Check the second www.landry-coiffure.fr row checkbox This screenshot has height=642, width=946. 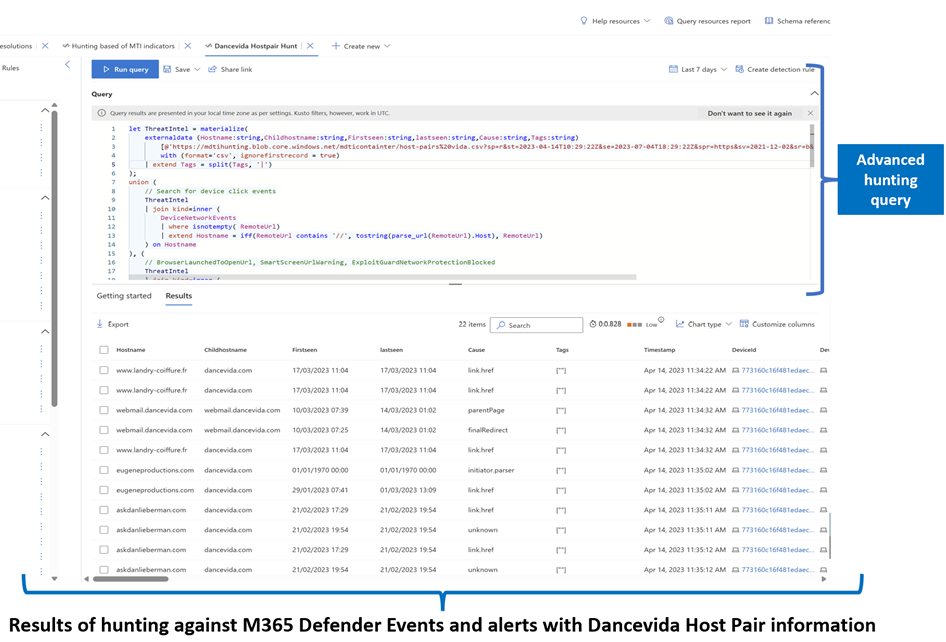[x=104, y=390]
